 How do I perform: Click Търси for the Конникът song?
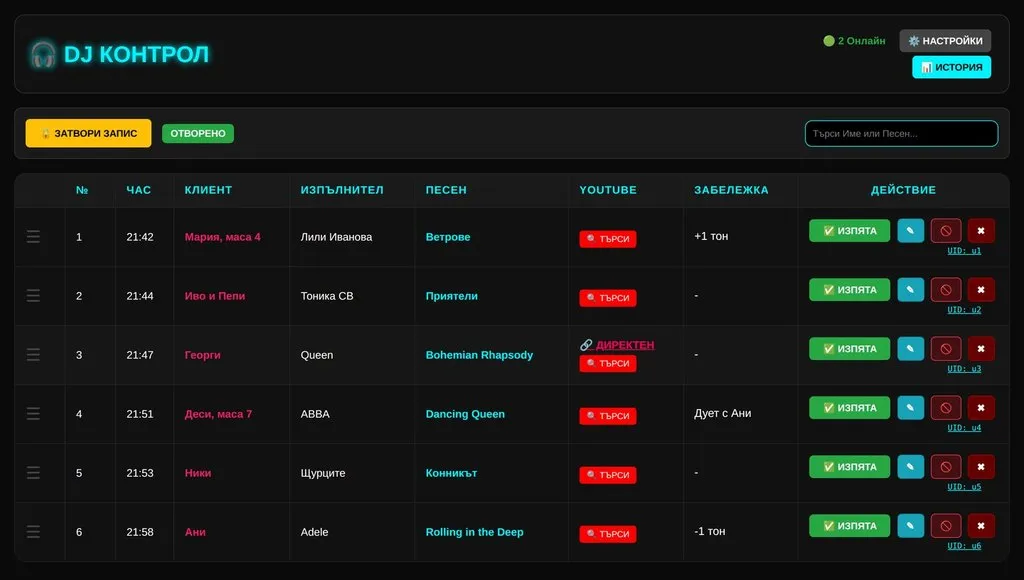pos(607,475)
